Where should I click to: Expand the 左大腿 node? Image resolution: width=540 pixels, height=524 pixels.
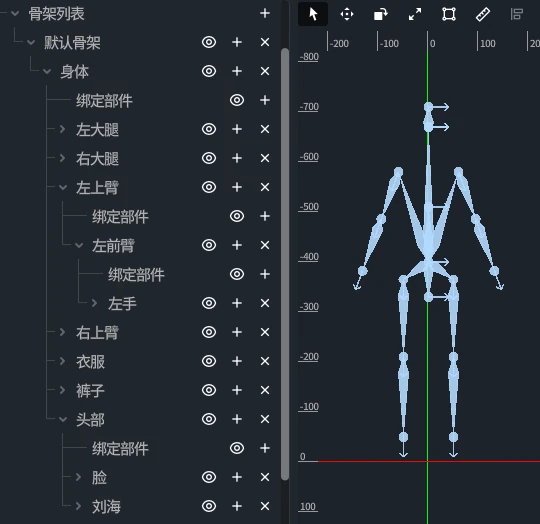(x=62, y=129)
